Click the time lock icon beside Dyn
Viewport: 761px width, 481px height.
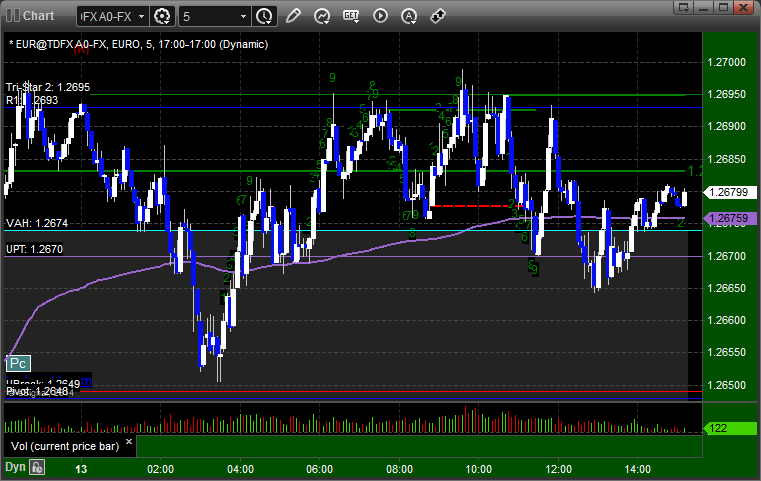click(x=37, y=467)
